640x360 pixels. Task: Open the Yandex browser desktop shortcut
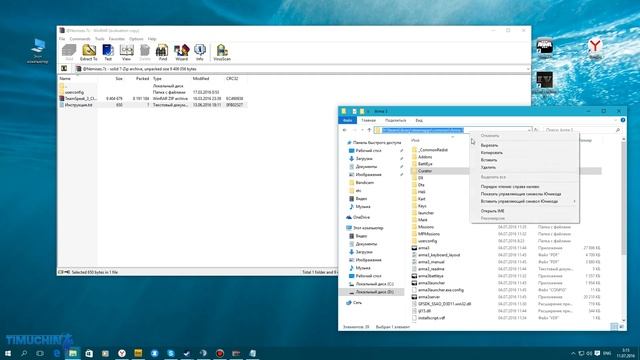[595, 48]
